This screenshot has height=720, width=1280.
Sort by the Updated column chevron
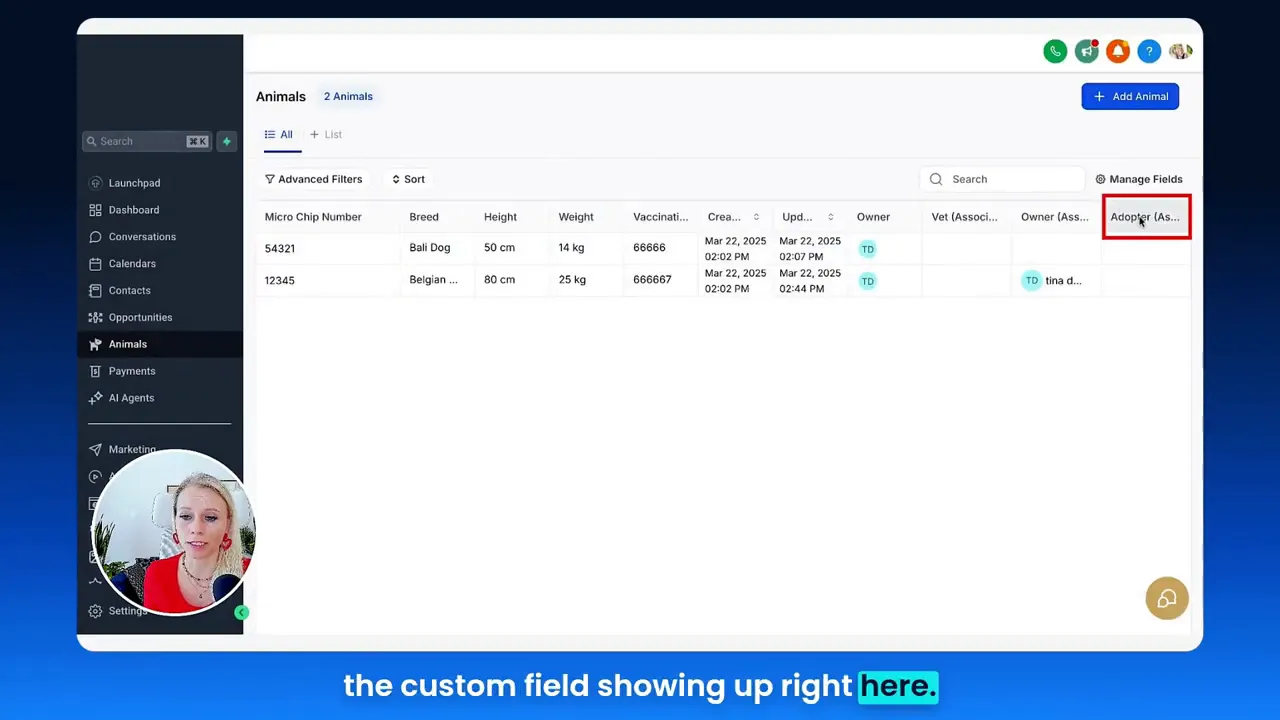tap(830, 216)
